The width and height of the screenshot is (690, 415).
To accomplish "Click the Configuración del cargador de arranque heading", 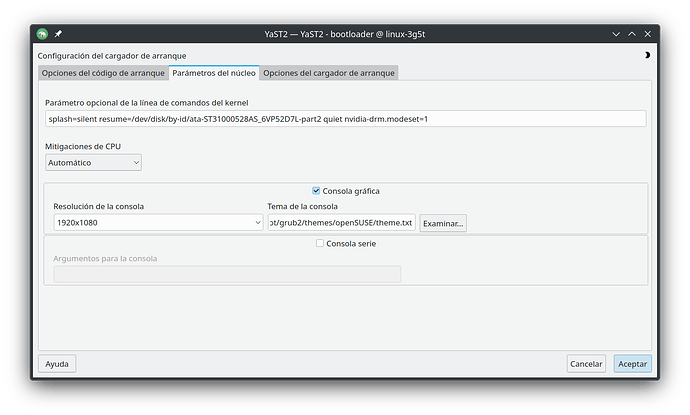I will 112,56.
